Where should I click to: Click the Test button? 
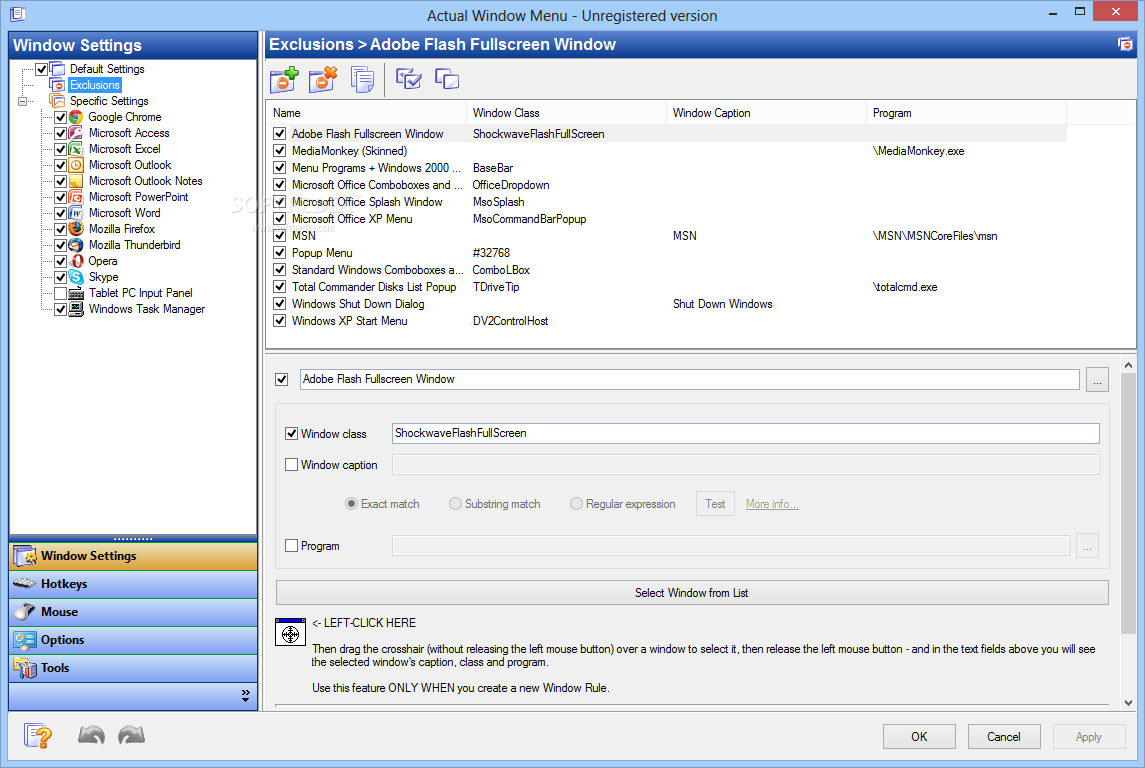pyautogui.click(x=715, y=504)
